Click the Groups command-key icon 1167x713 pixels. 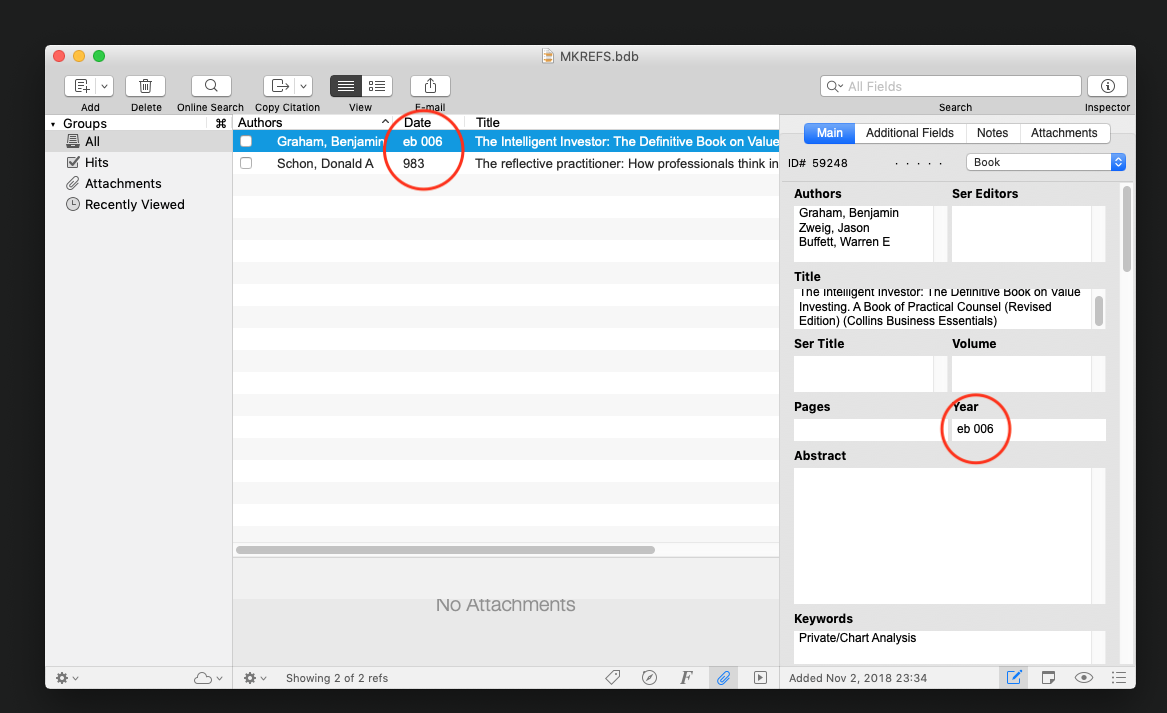(x=220, y=124)
